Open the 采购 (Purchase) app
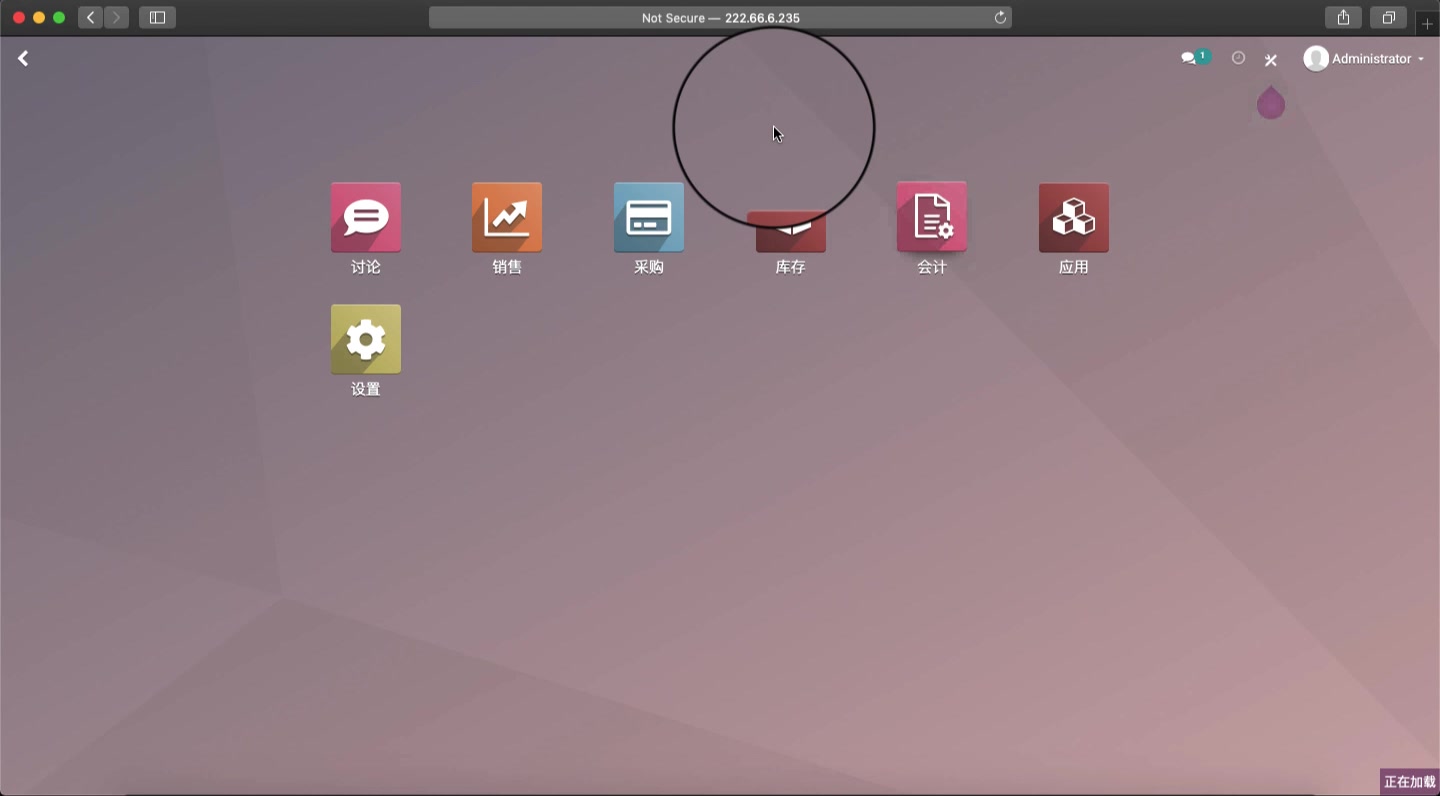Screen dimensions: 1440x796 click(x=649, y=218)
